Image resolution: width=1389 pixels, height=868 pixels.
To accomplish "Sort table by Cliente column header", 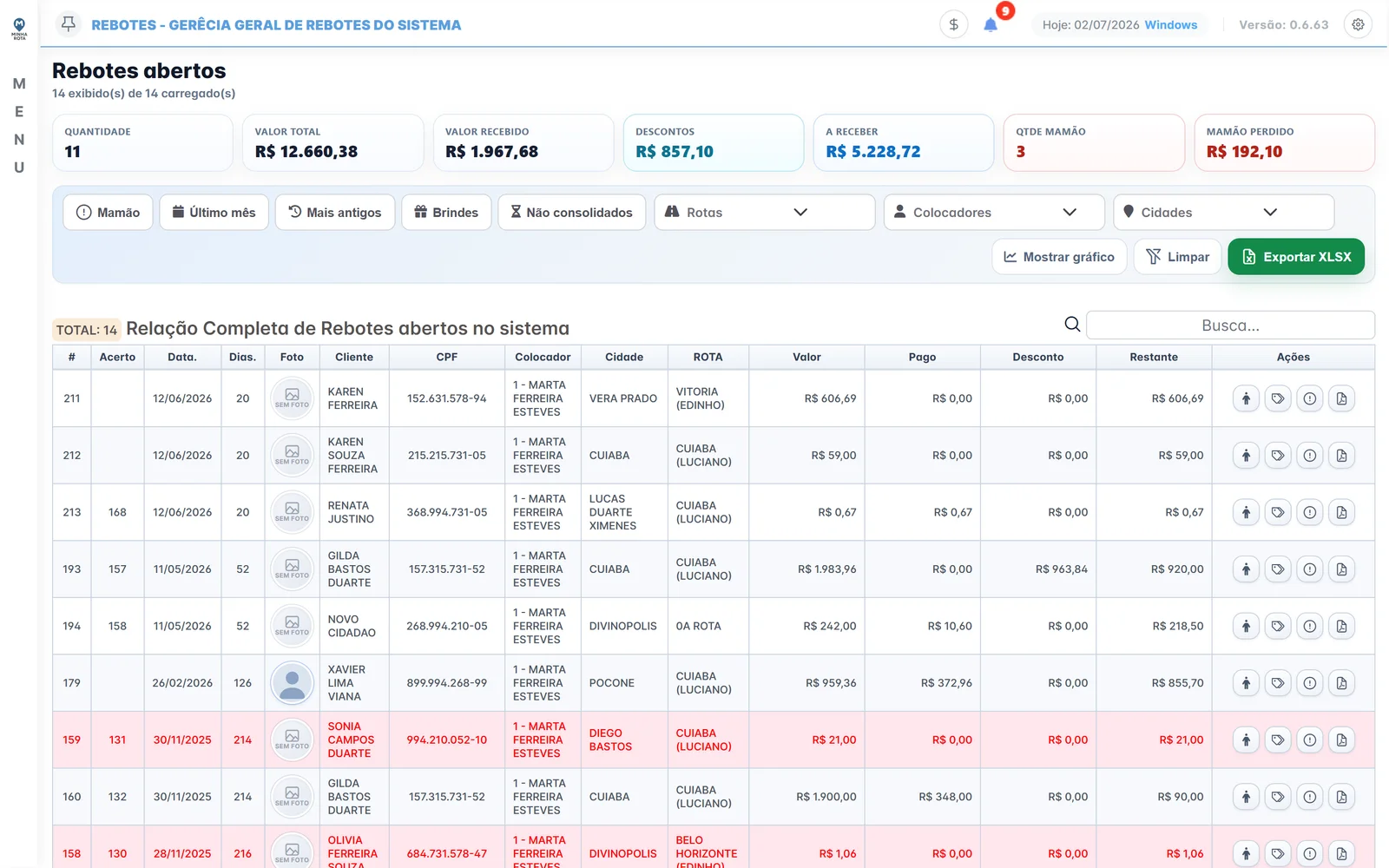I will [x=354, y=357].
